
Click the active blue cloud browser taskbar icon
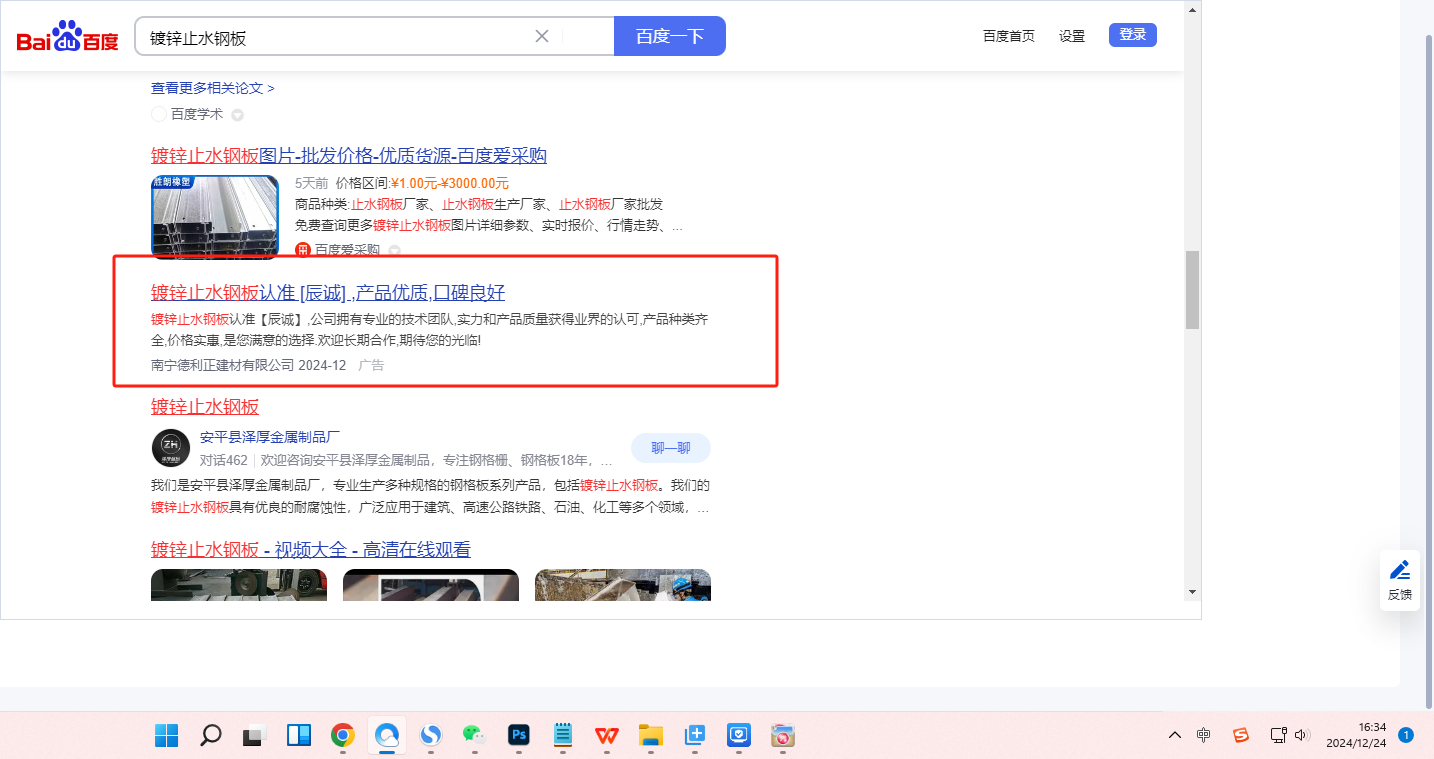(386, 736)
